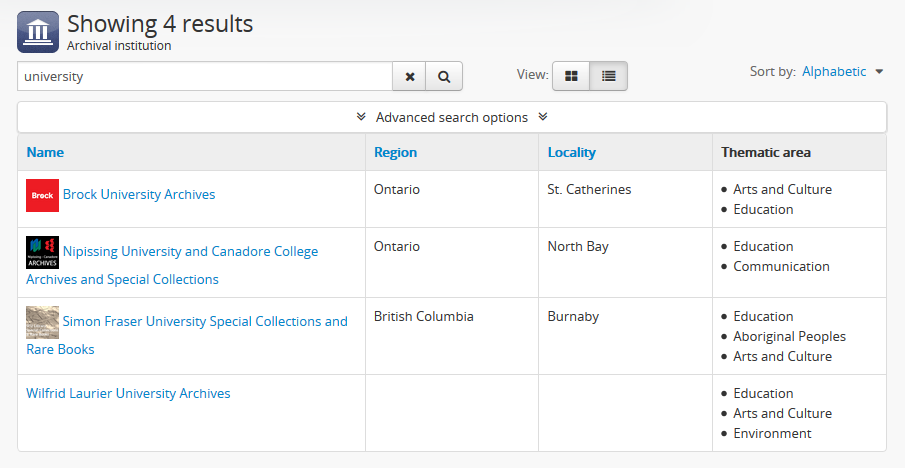Click the dropdown caret next to Alphabetic

pos(879,72)
